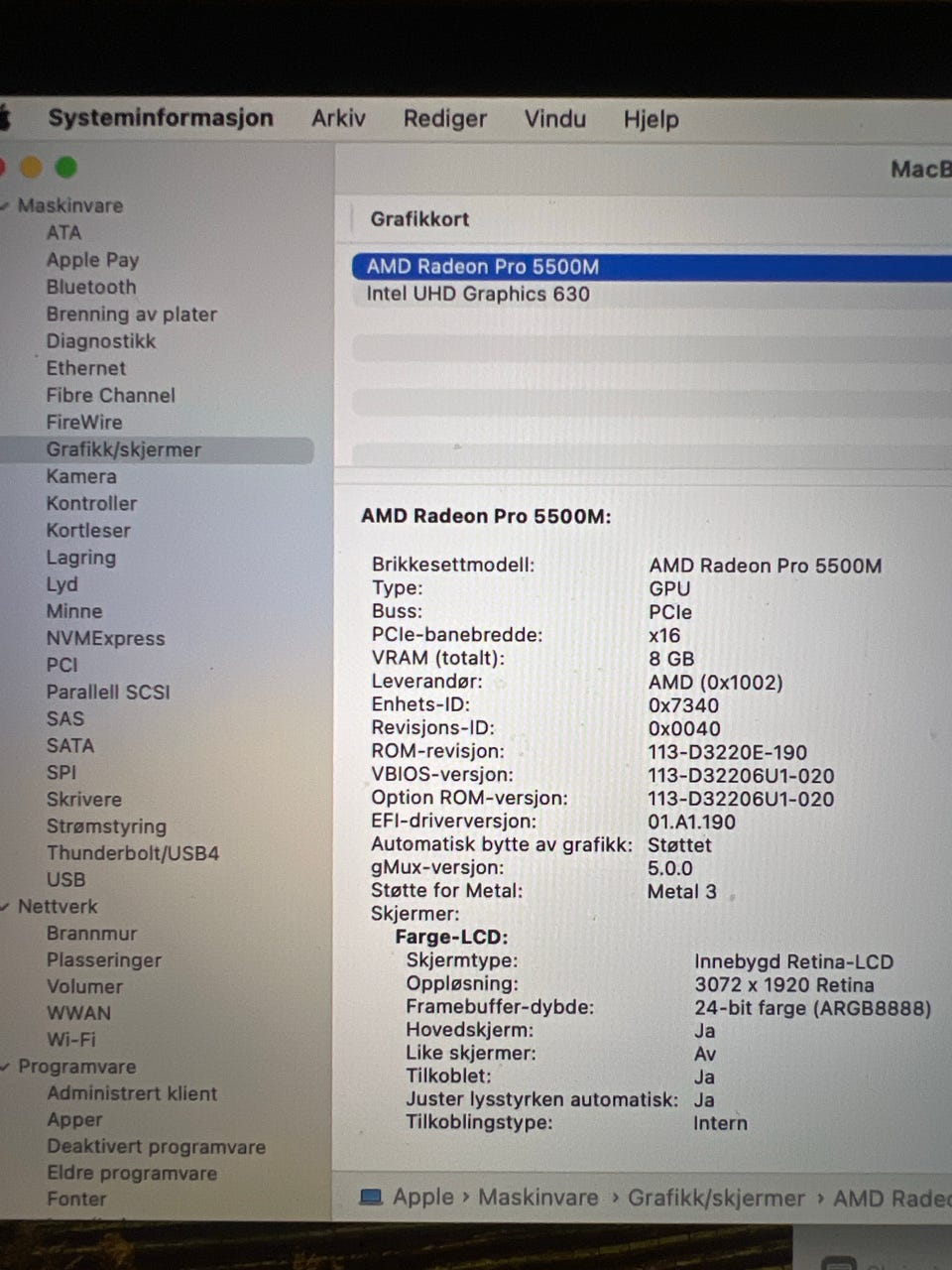
Task: Collapse the Nettverk section
Action: point(6,906)
